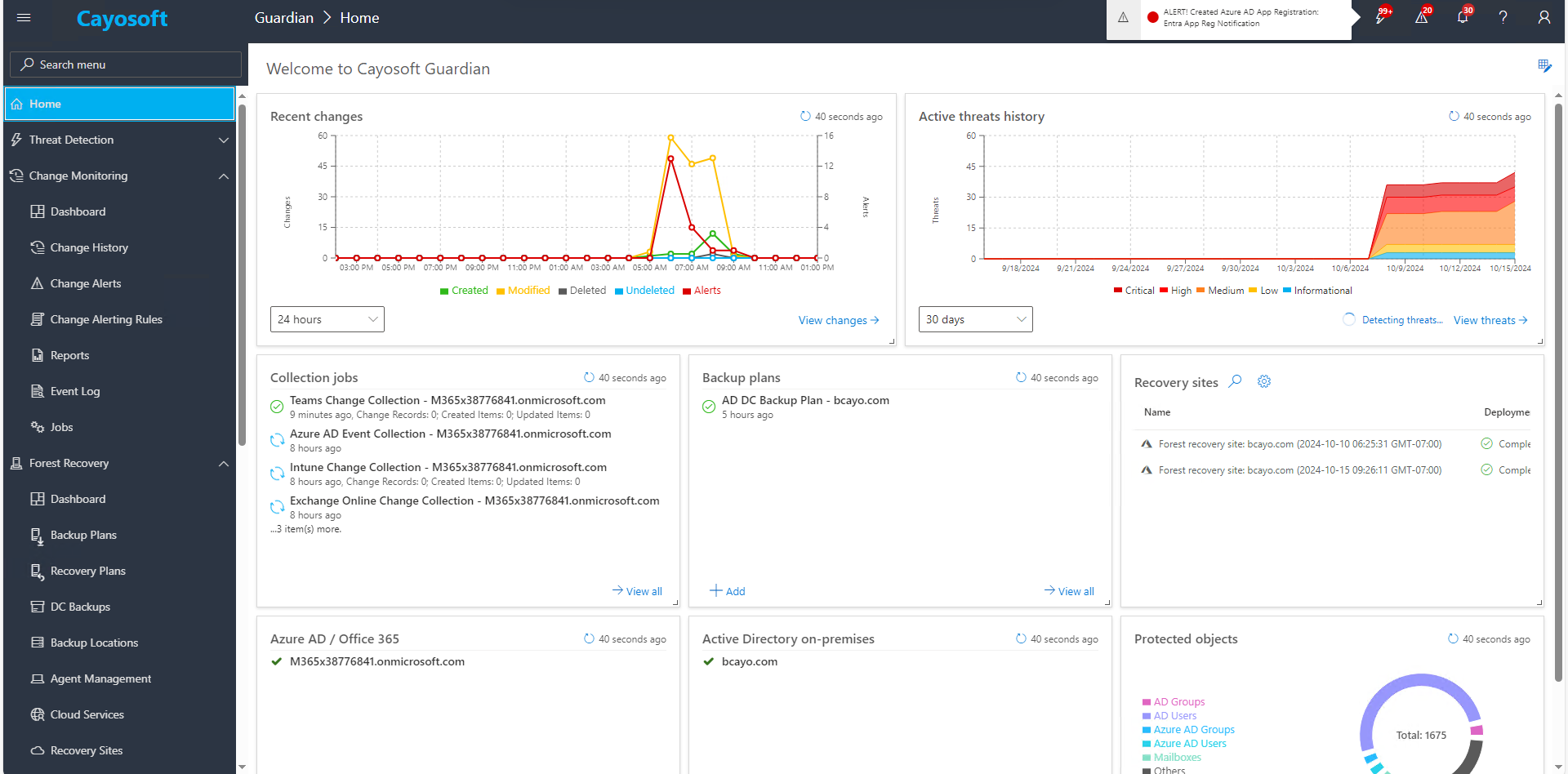Toggle the Medium threats legend entry
This screenshot has height=774, width=1568.
pyautogui.click(x=1220, y=291)
